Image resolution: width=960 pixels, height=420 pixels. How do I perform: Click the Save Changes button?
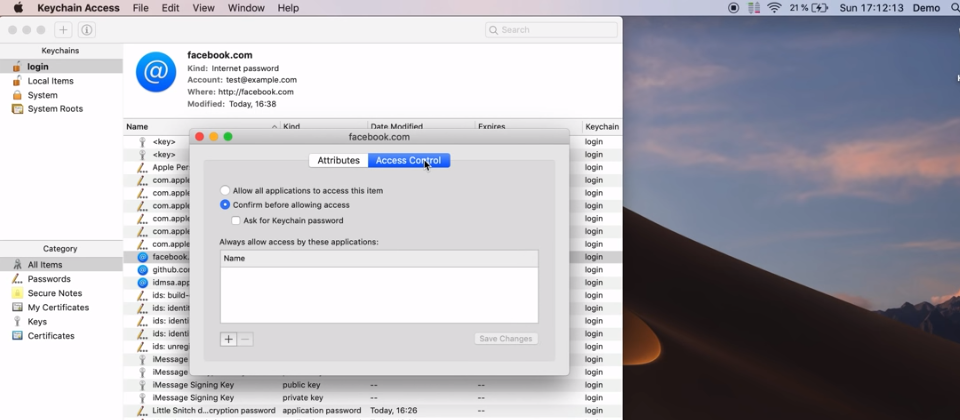(x=506, y=339)
